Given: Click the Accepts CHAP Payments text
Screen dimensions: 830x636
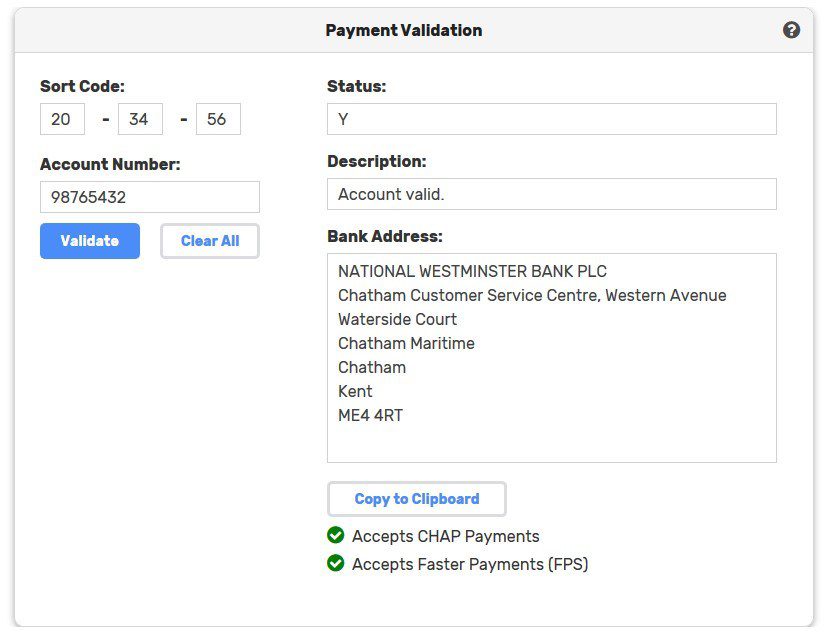Looking at the screenshot, I should click(446, 536).
